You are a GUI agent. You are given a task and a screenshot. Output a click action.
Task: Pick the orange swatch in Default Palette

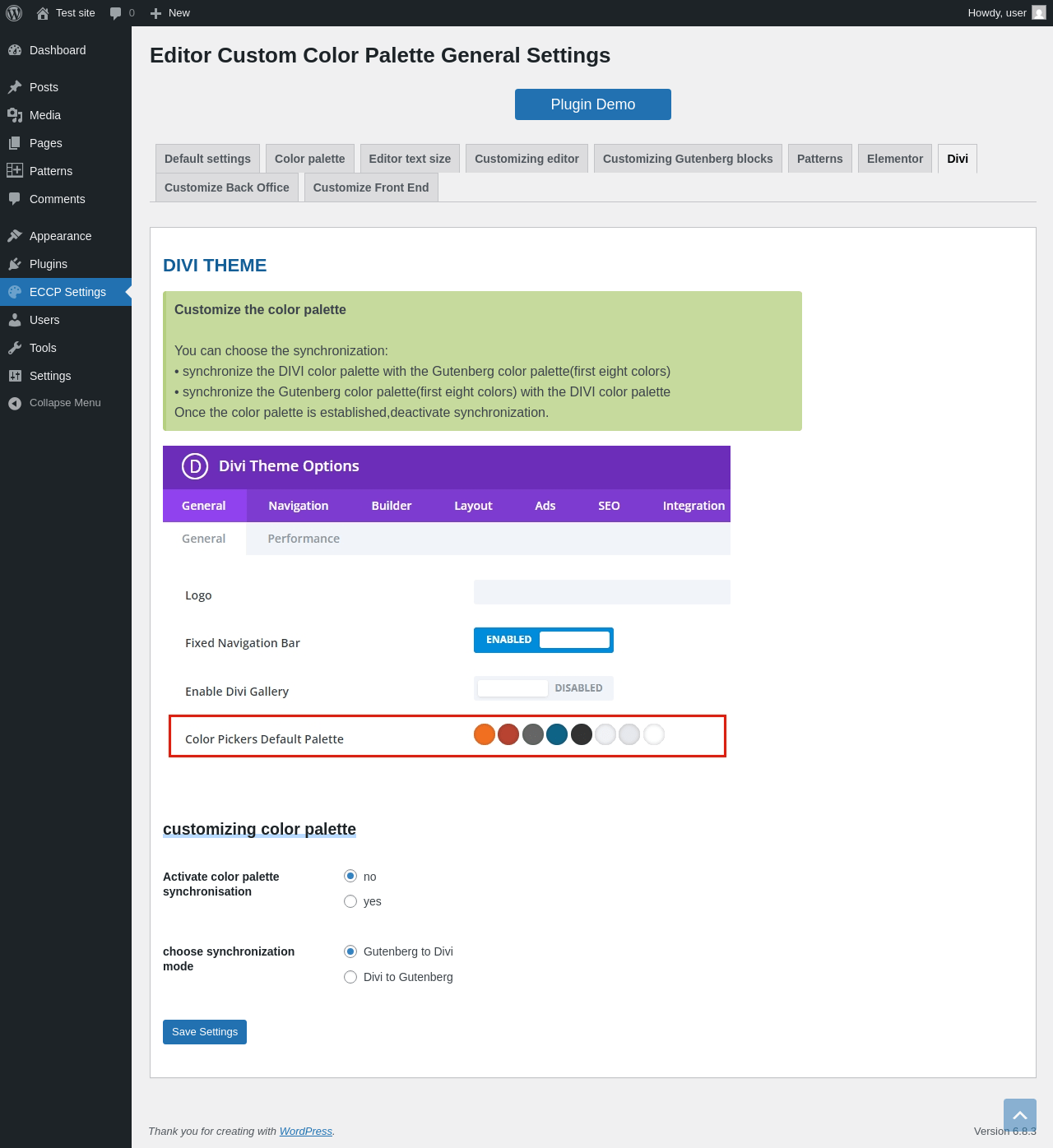pyautogui.click(x=485, y=734)
